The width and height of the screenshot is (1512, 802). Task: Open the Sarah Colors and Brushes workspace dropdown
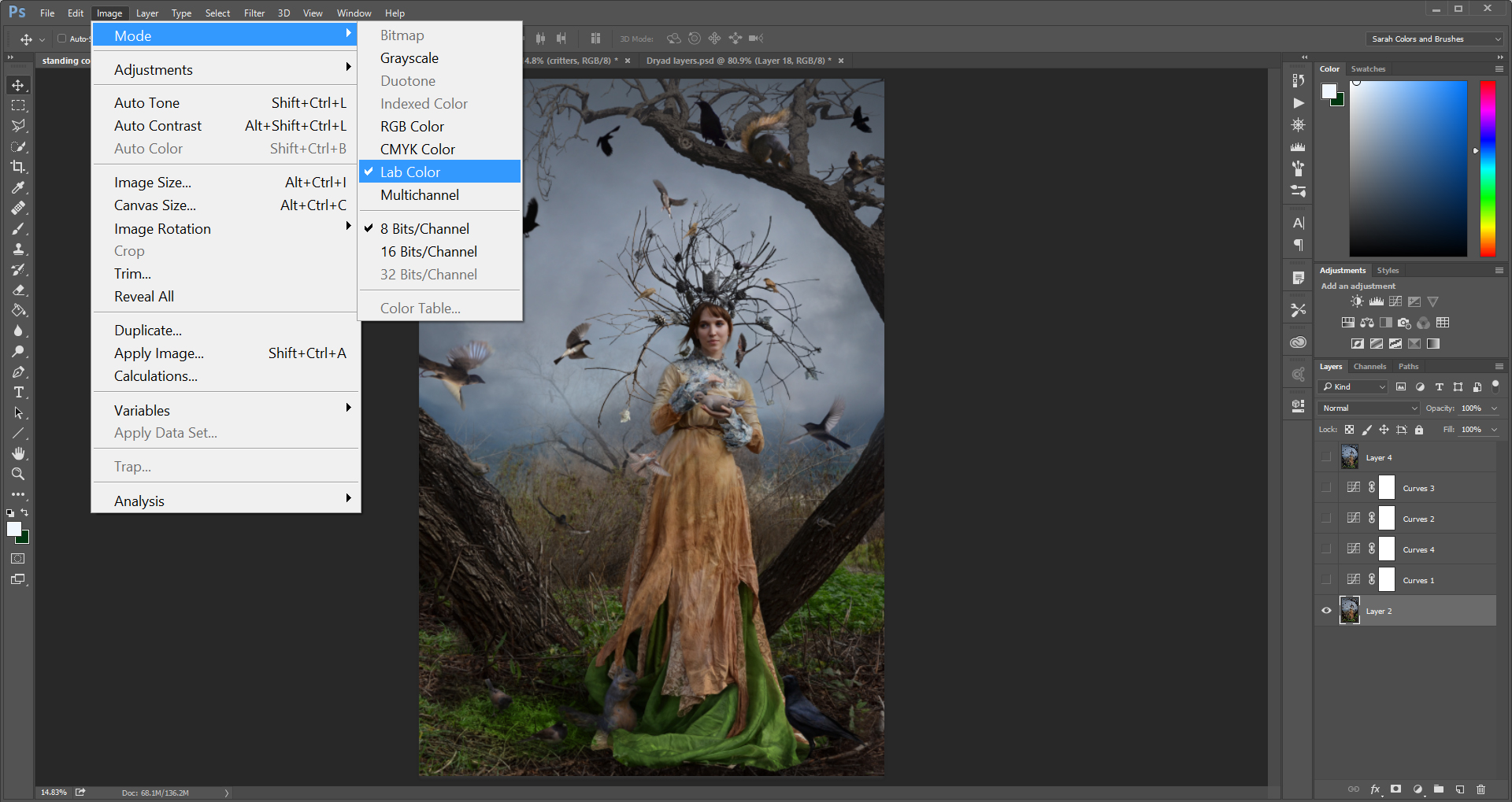click(x=1435, y=39)
